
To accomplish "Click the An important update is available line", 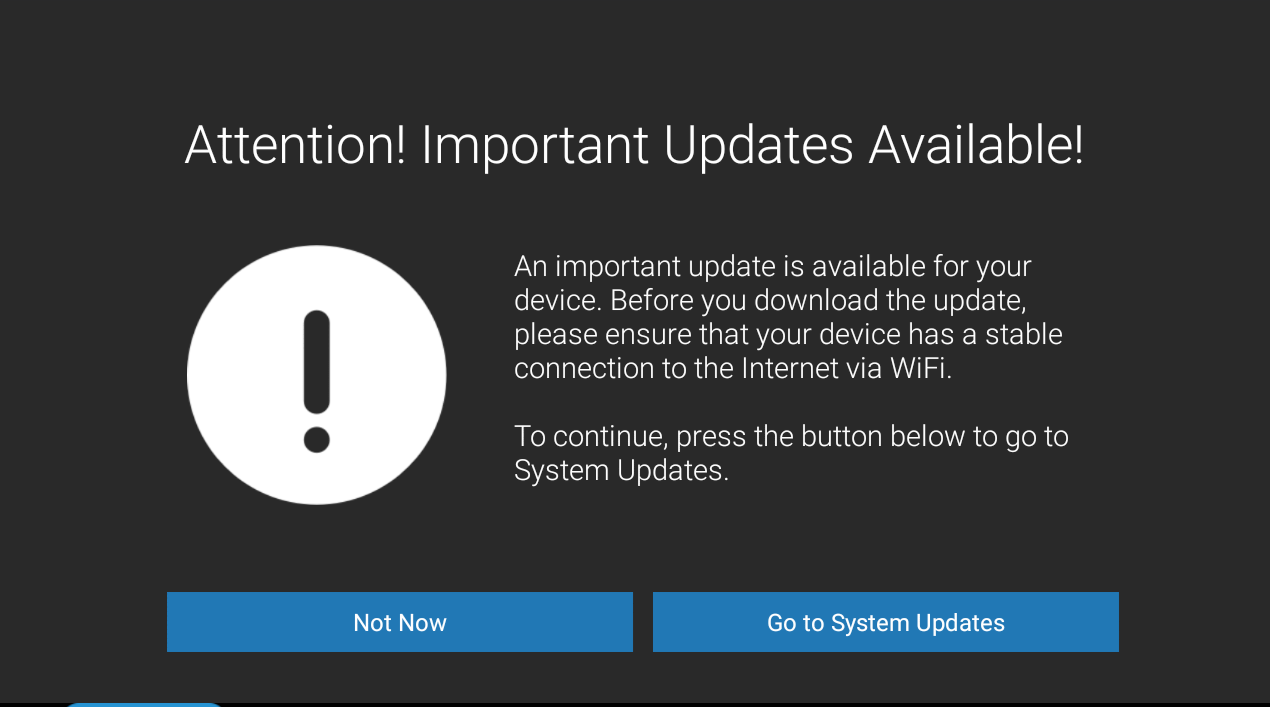I will [x=773, y=267].
